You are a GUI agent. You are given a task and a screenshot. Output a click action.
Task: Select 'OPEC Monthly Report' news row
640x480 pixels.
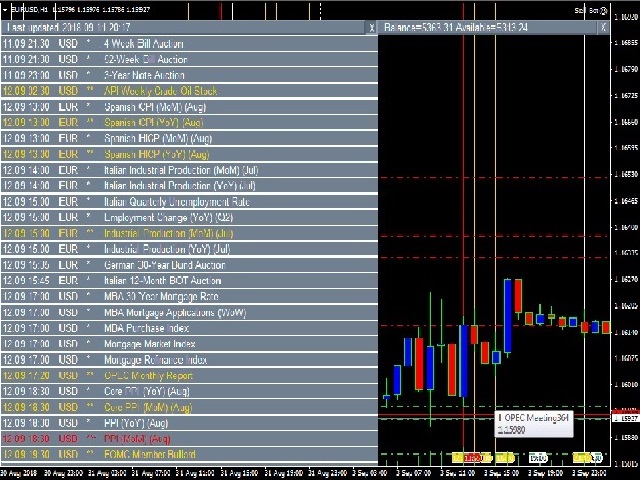[x=189, y=376]
